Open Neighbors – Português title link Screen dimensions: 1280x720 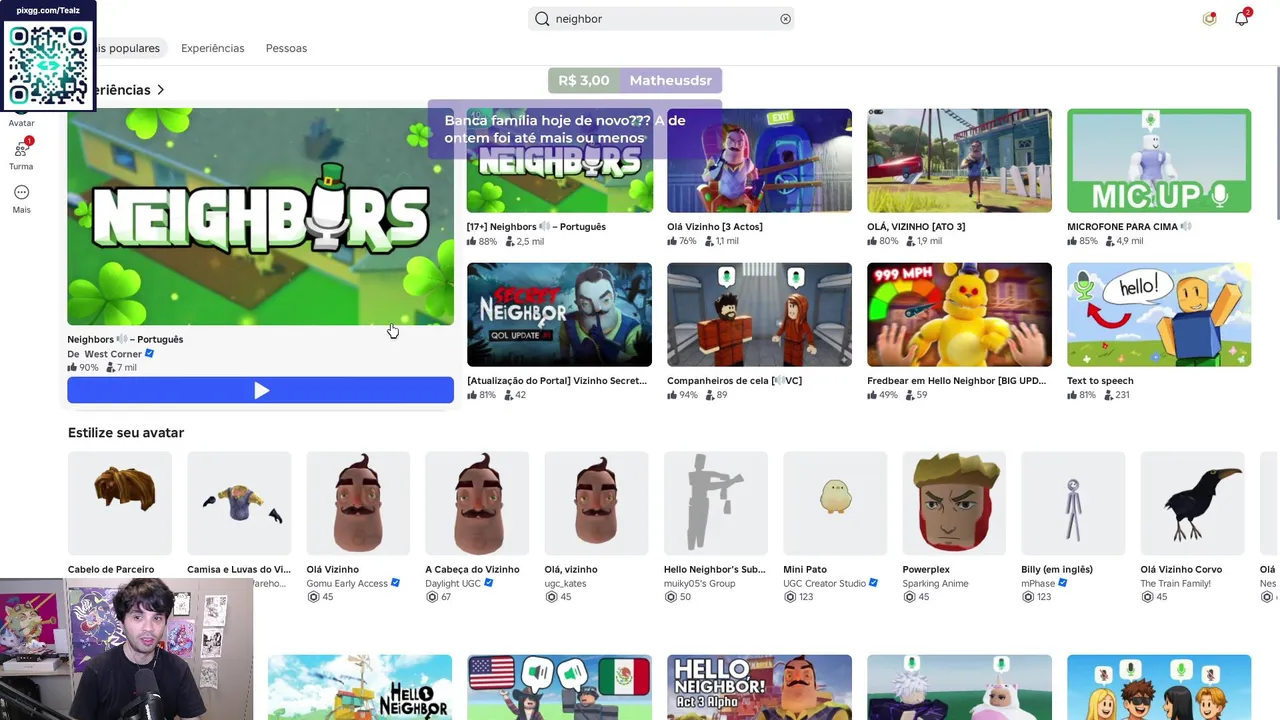pyautogui.click(x=125, y=339)
